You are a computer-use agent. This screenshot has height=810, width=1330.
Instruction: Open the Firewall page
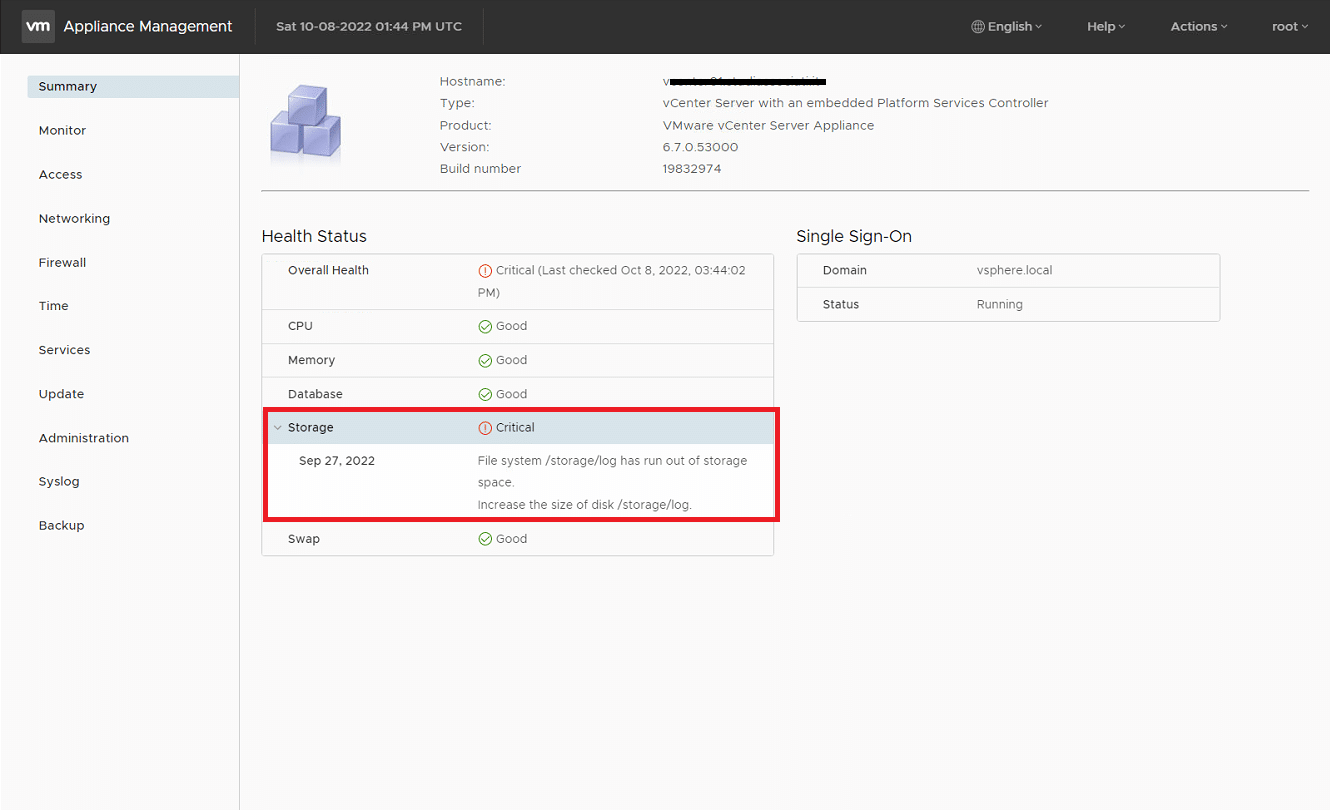click(x=62, y=263)
